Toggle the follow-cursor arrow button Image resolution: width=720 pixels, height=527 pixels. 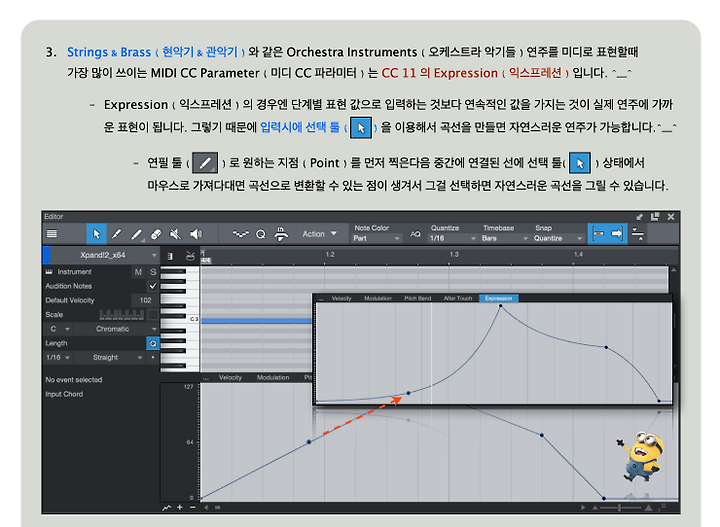pyautogui.click(x=617, y=234)
